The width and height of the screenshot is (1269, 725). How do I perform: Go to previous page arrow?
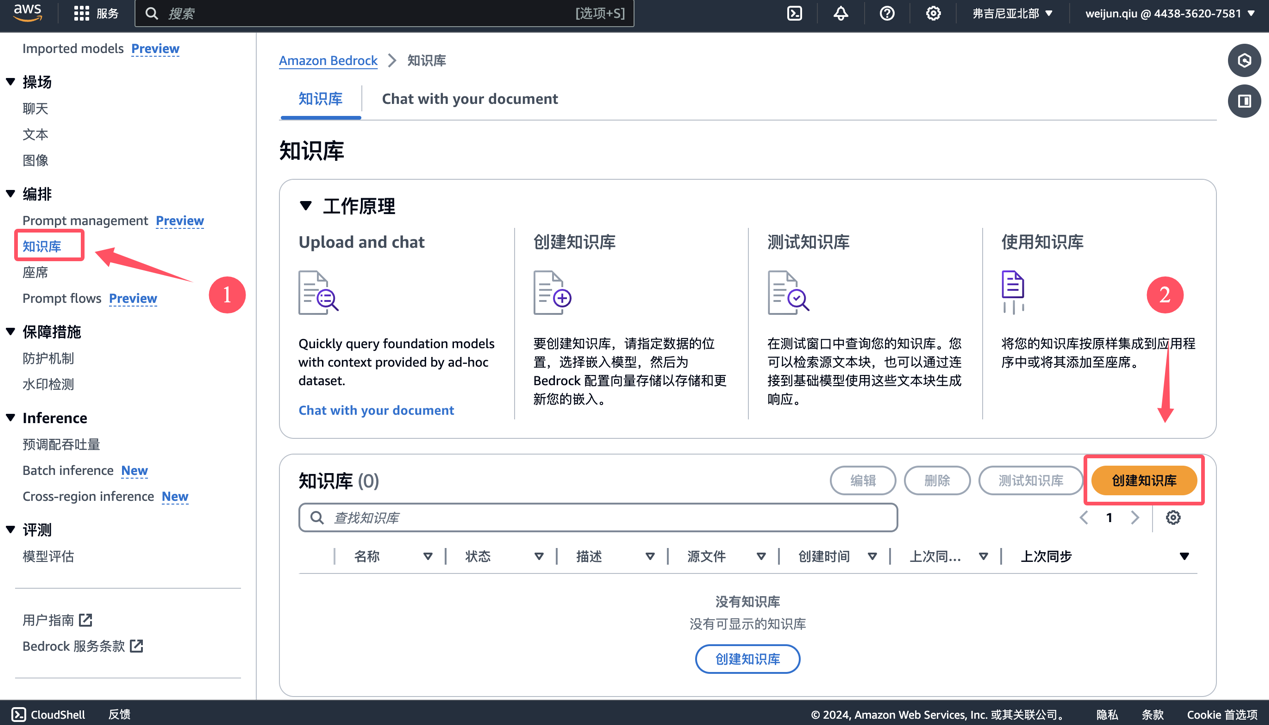1084,518
